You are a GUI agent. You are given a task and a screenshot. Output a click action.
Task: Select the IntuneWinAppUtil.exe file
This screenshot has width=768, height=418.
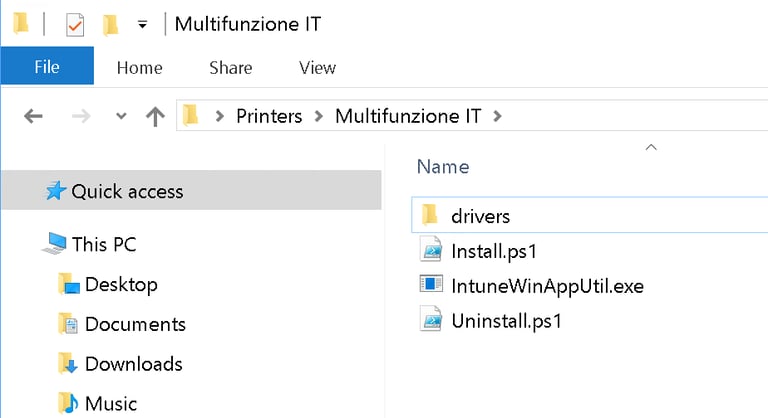548,286
